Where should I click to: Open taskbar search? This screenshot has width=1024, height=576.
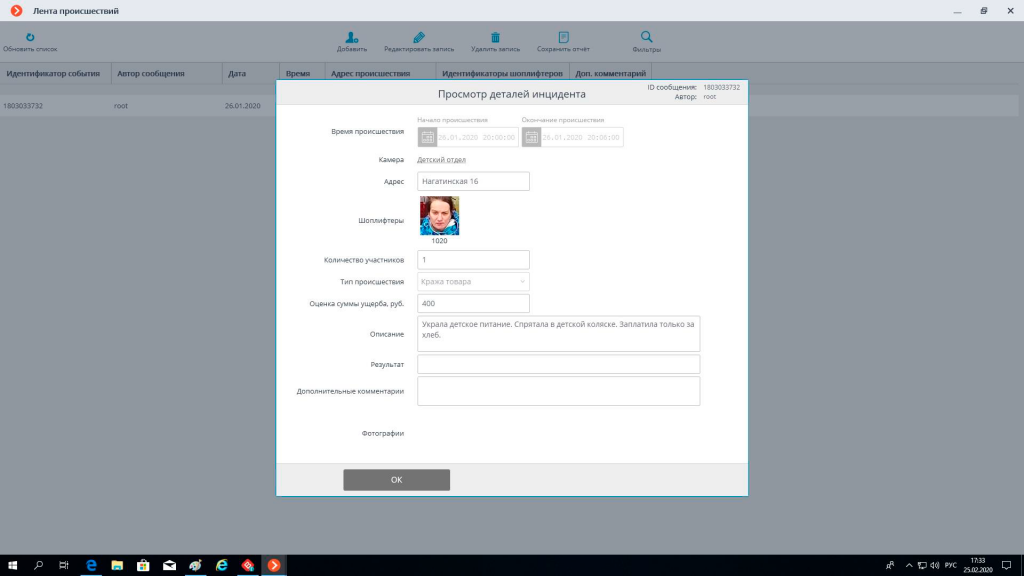click(39, 566)
